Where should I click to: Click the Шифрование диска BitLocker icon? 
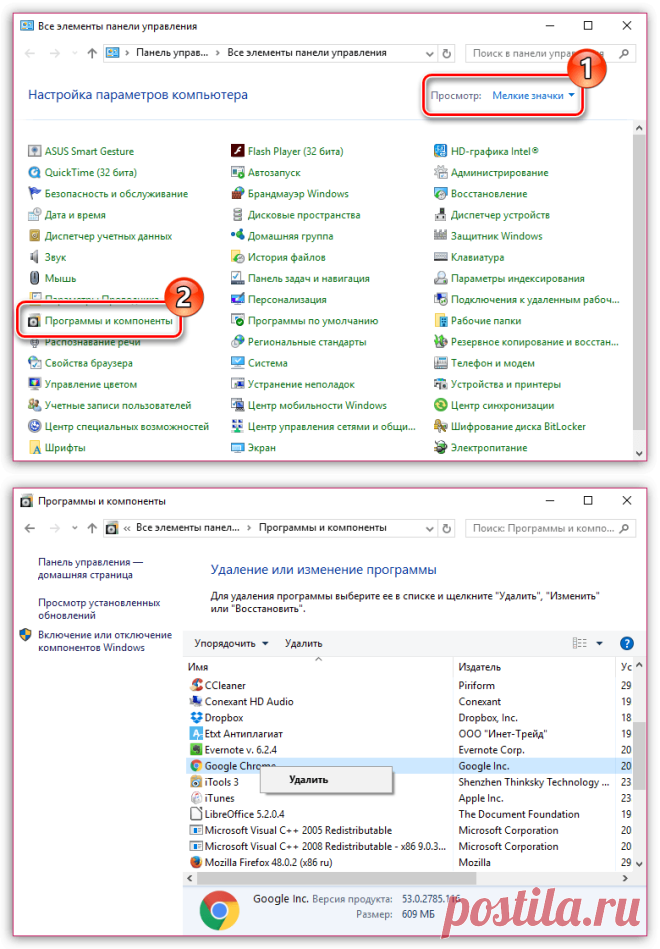tap(440, 427)
